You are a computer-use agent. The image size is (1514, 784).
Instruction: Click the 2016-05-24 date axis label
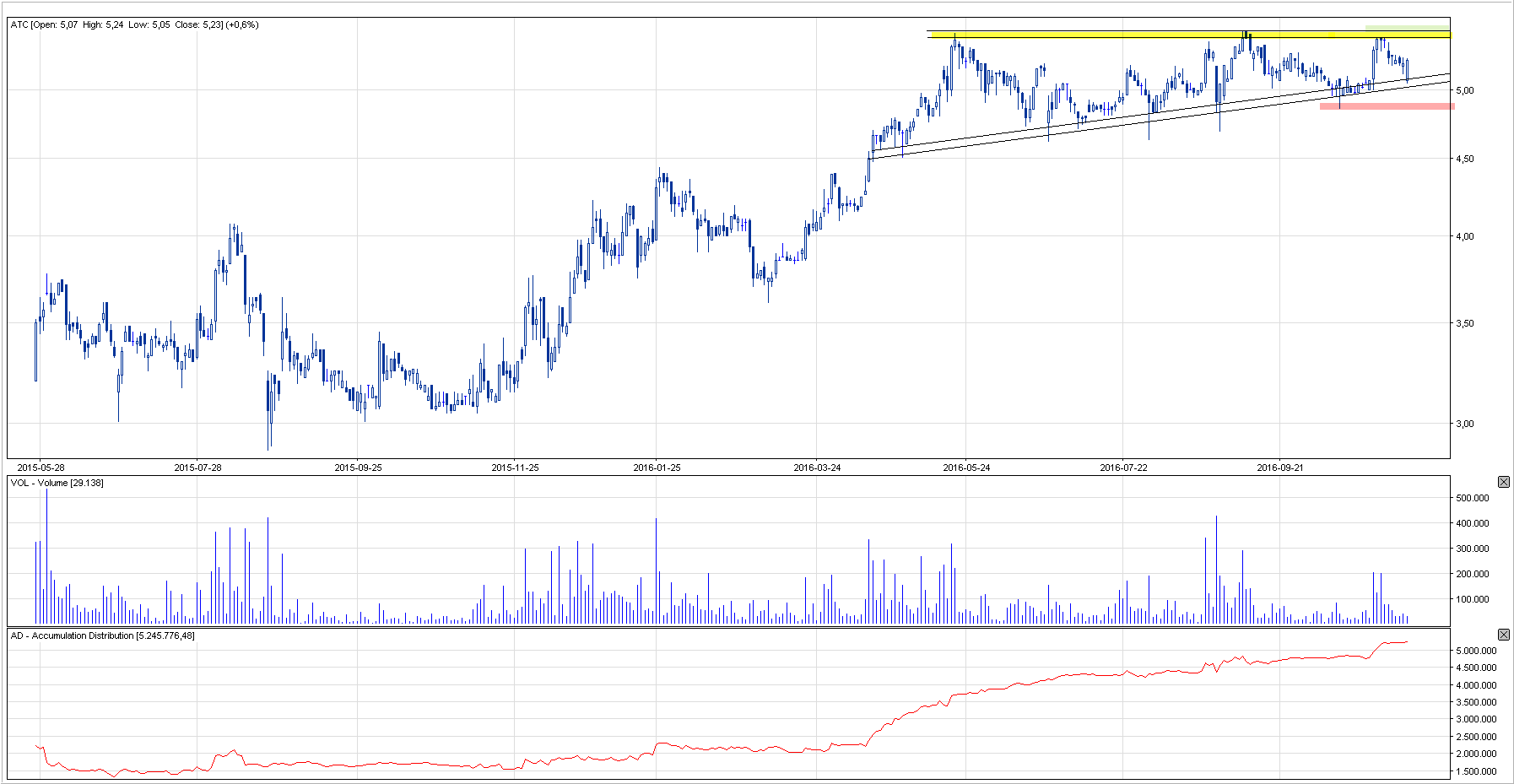(x=966, y=468)
